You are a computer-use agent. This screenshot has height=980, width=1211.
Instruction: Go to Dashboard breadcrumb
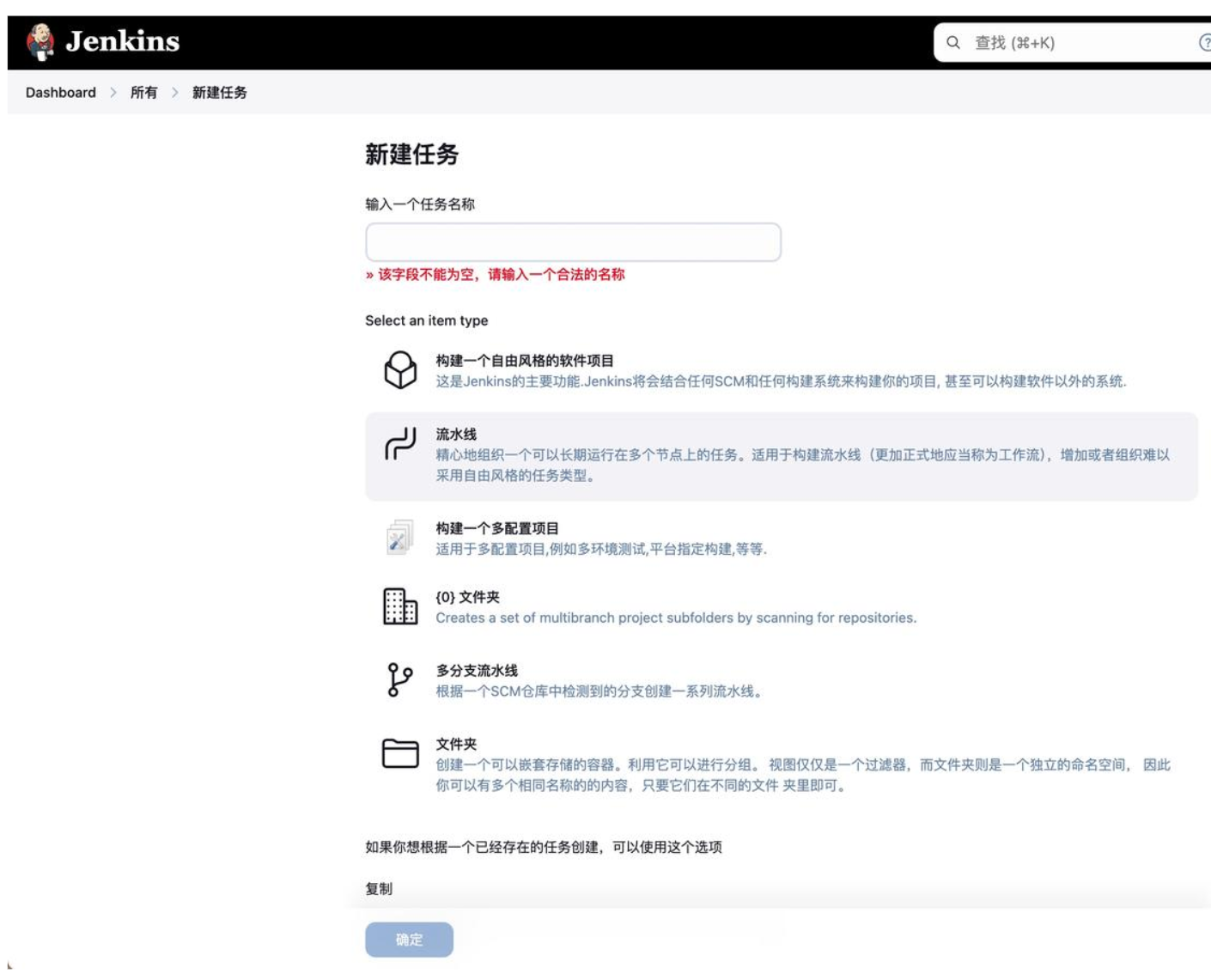click(61, 92)
